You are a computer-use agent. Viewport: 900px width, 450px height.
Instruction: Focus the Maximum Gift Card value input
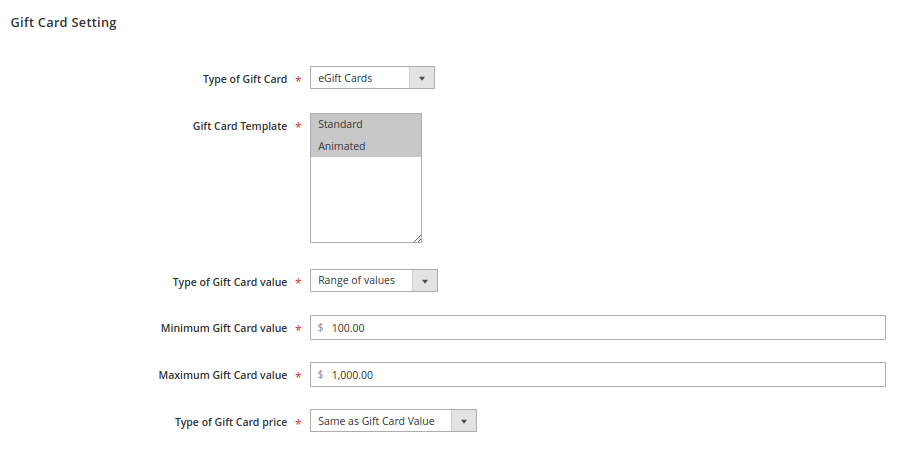pos(600,375)
